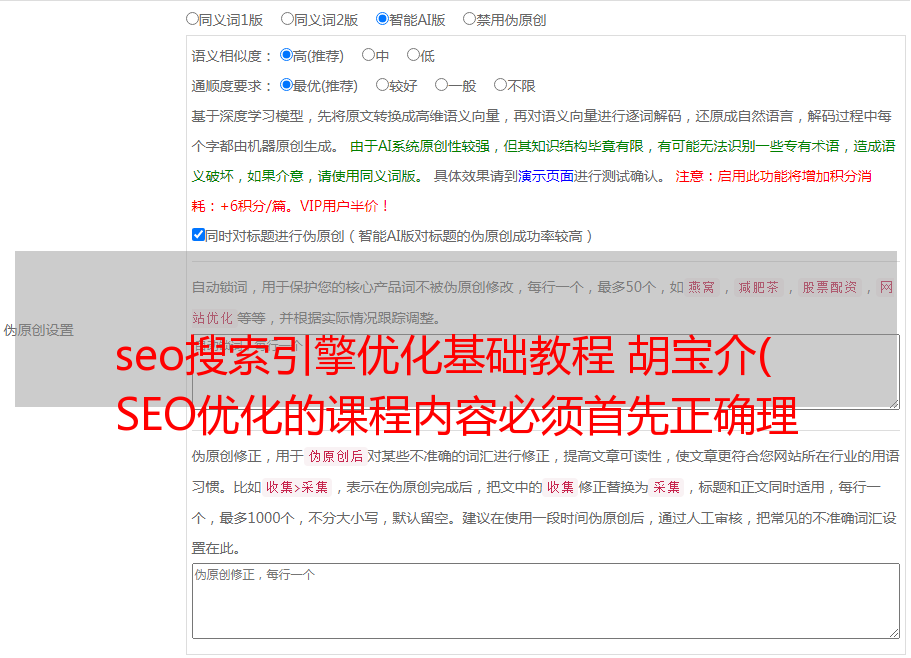Set 语义相似度 to 中
Viewport: 911px width, 658px height.
[368, 55]
